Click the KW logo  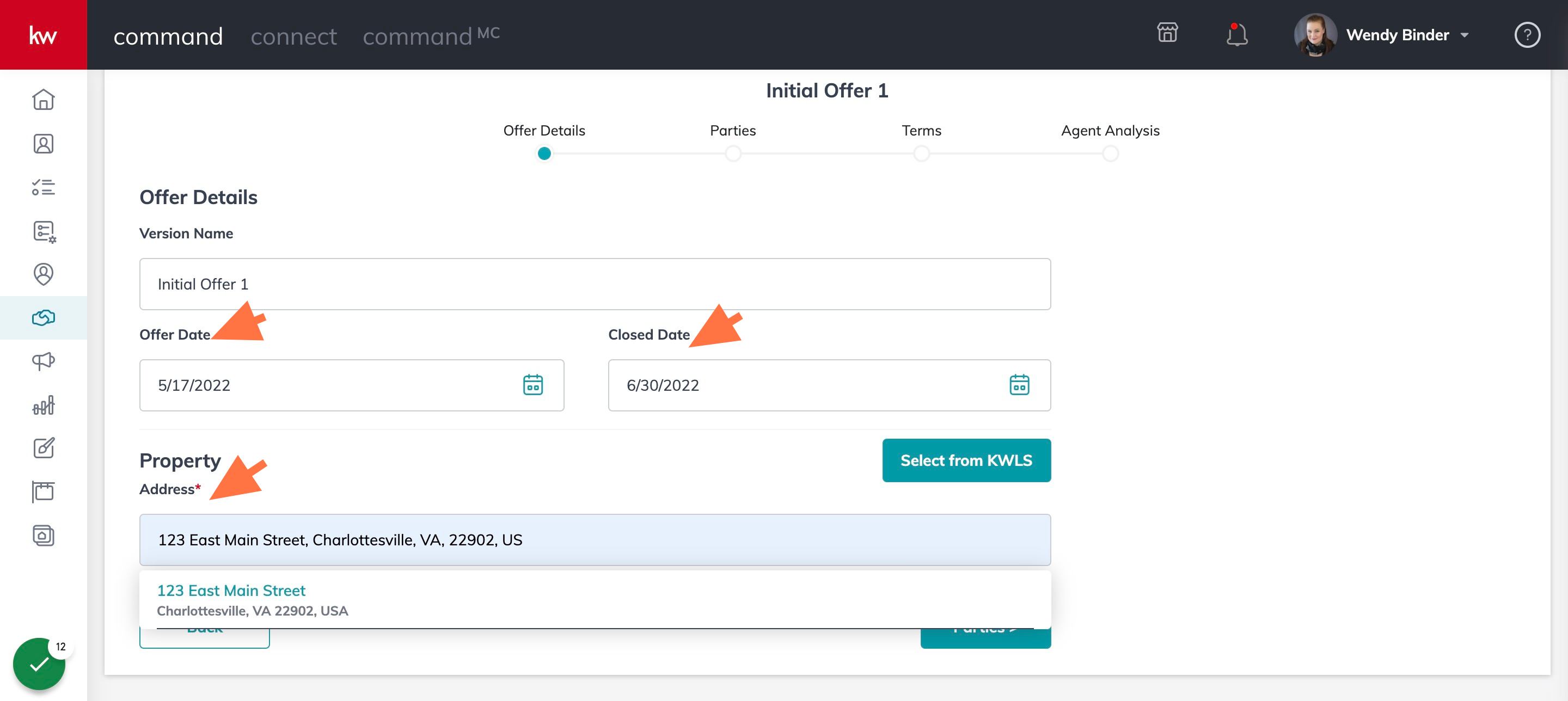pyautogui.click(x=43, y=35)
